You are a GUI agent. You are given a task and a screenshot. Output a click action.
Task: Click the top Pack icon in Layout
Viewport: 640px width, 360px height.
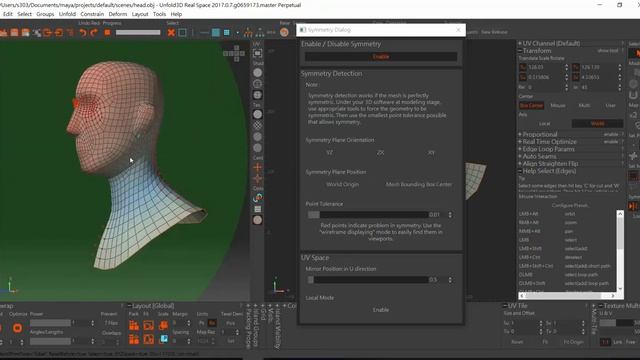tap(134, 325)
